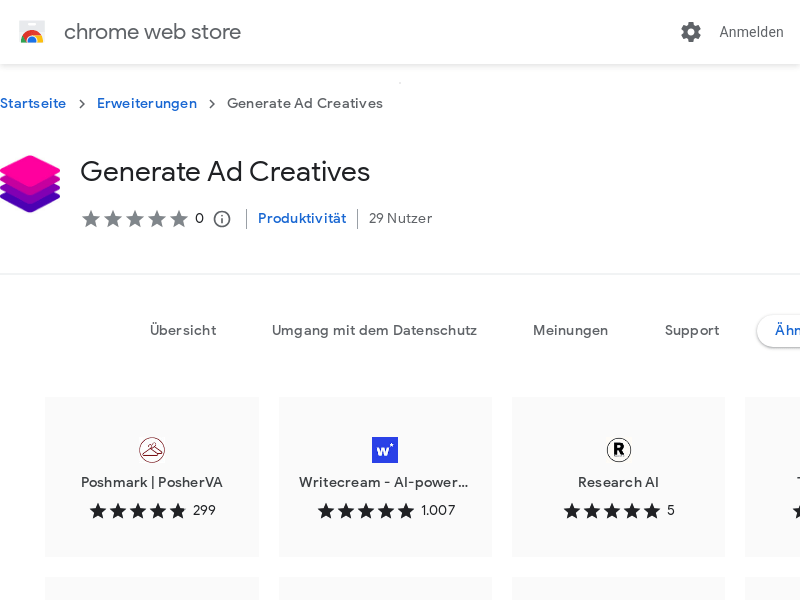Go to Startseite breadcrumb link

(33, 104)
